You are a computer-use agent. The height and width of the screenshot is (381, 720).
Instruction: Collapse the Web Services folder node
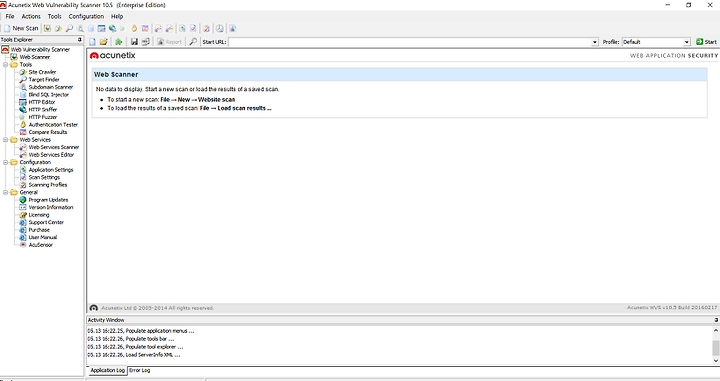6,140
